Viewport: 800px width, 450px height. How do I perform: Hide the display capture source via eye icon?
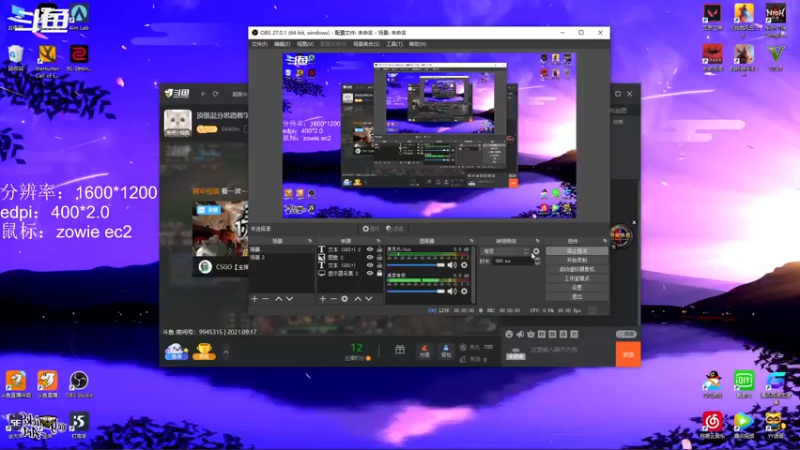(370, 273)
